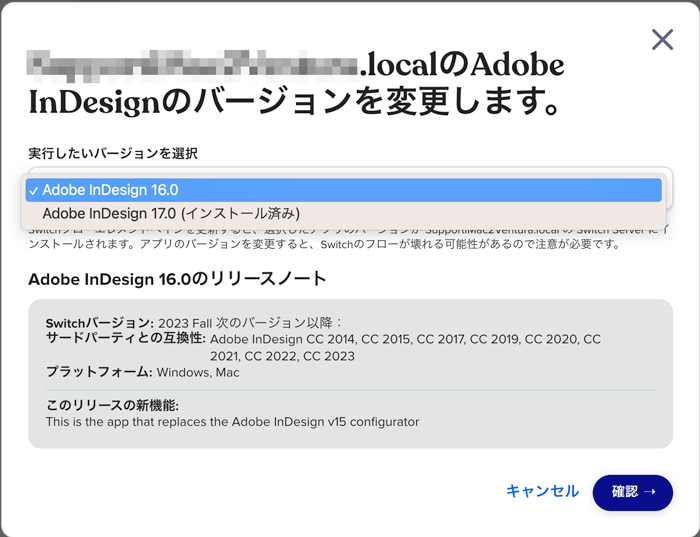Click the 実行したいバージョンを選択 label
The height and width of the screenshot is (537, 700).
[113, 154]
